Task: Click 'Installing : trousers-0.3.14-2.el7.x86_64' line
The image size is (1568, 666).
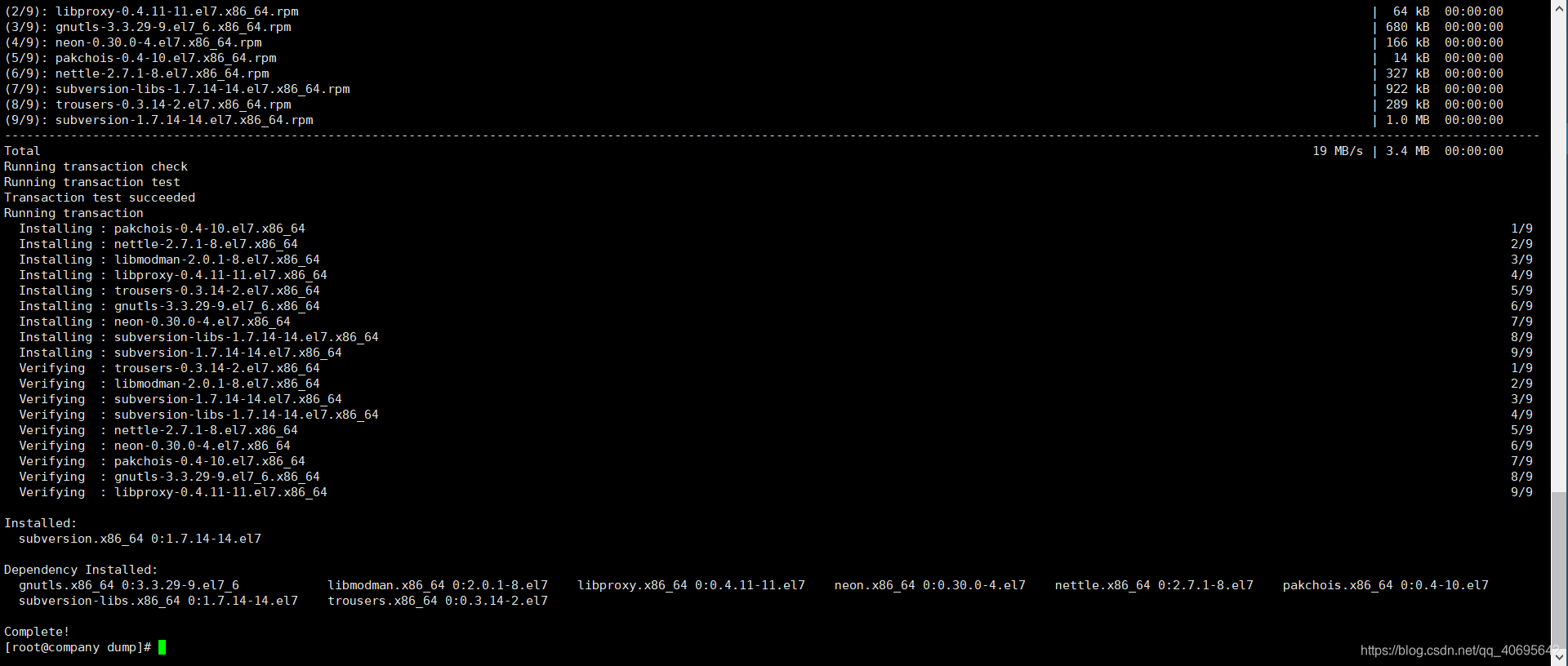Action: (169, 291)
